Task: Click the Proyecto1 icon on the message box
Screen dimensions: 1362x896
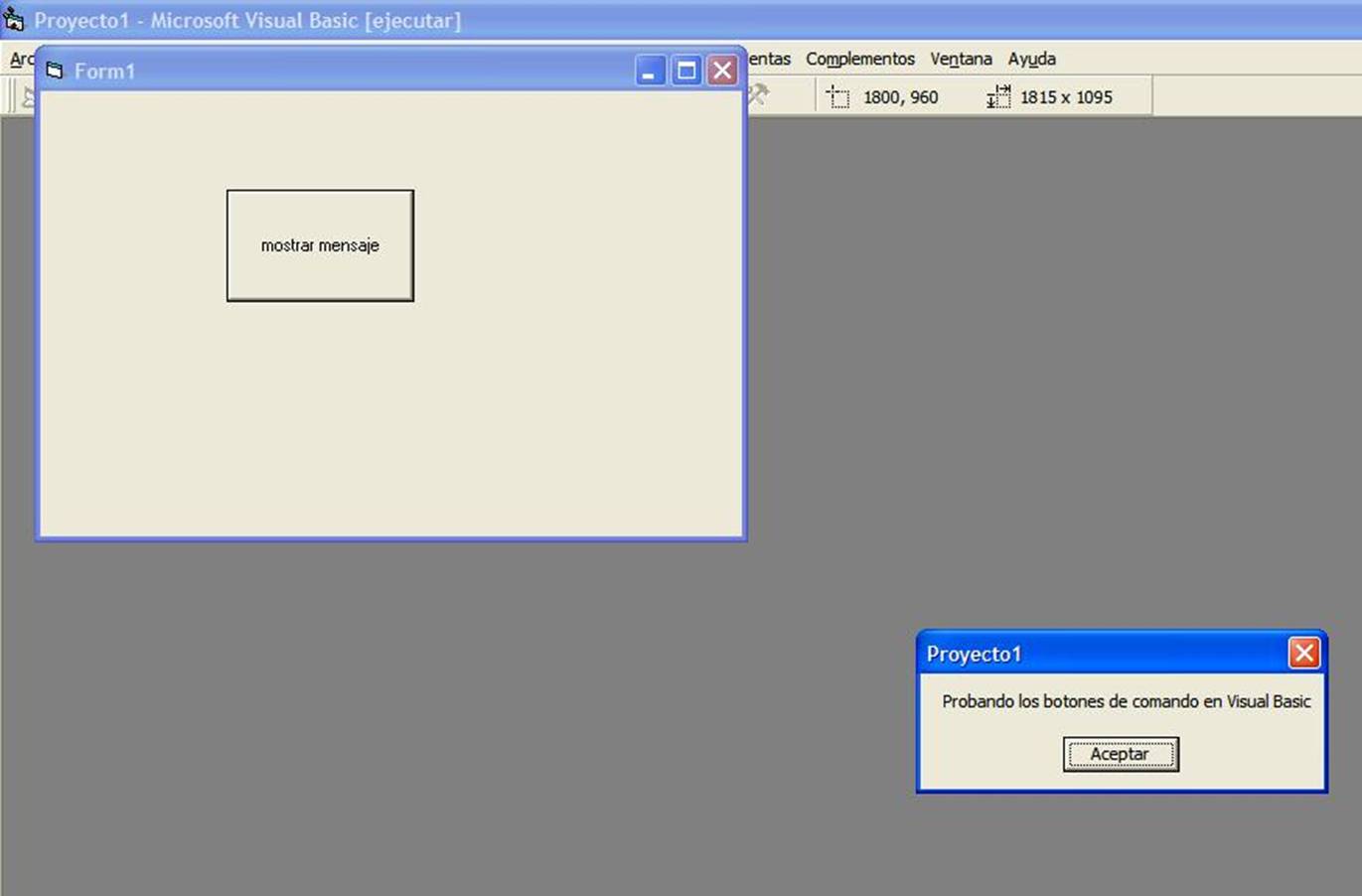Action: pyautogui.click(x=974, y=654)
